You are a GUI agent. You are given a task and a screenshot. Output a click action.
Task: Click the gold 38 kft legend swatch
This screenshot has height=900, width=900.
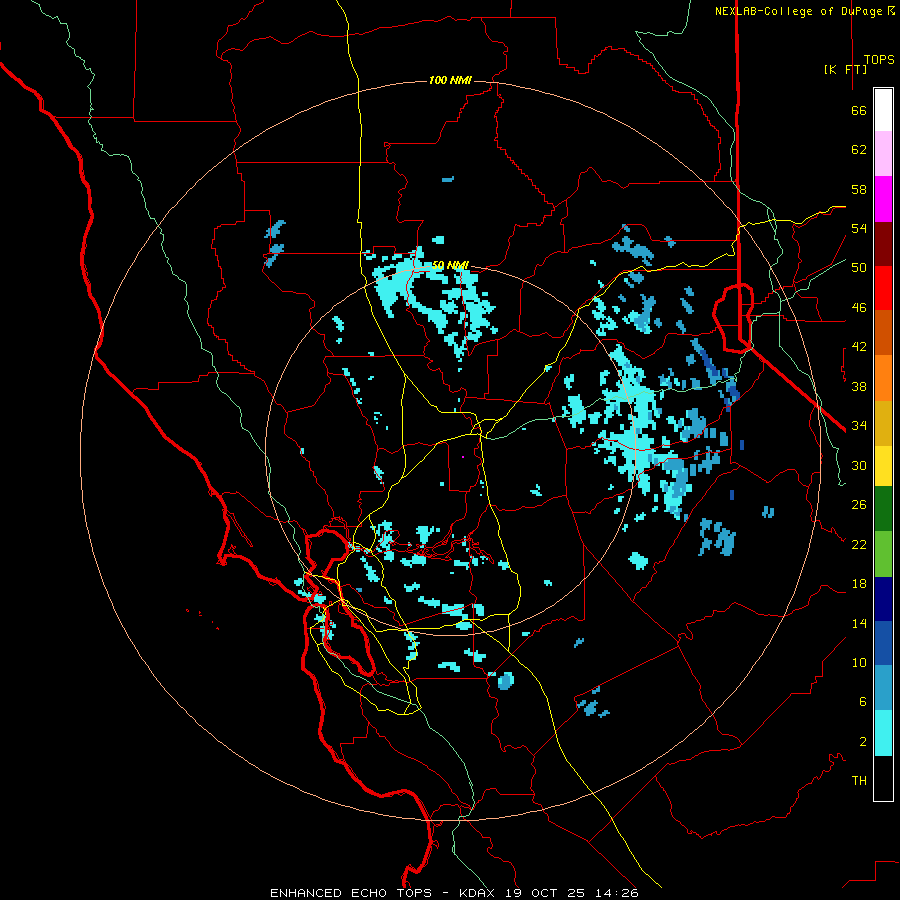tap(883, 423)
